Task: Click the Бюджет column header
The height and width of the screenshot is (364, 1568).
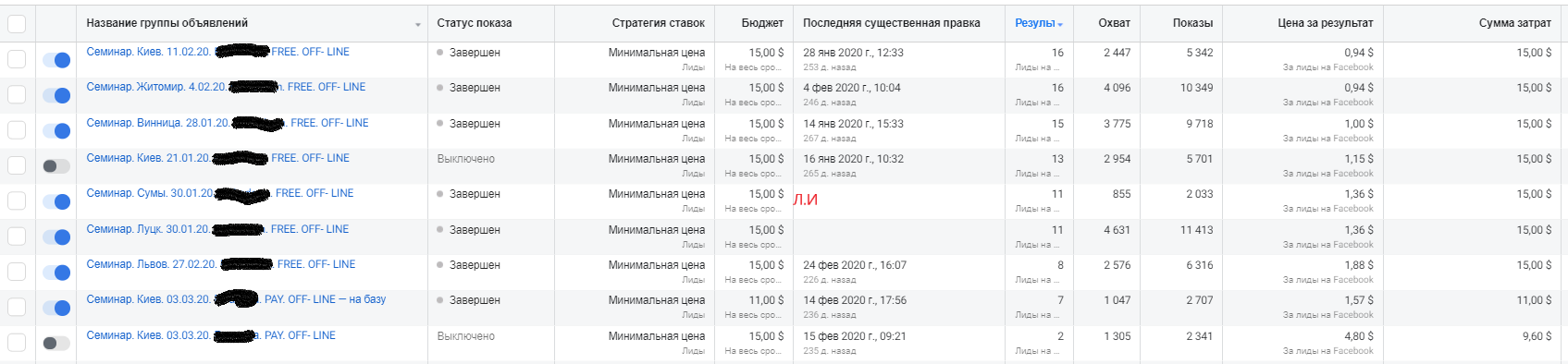Action: pyautogui.click(x=762, y=23)
